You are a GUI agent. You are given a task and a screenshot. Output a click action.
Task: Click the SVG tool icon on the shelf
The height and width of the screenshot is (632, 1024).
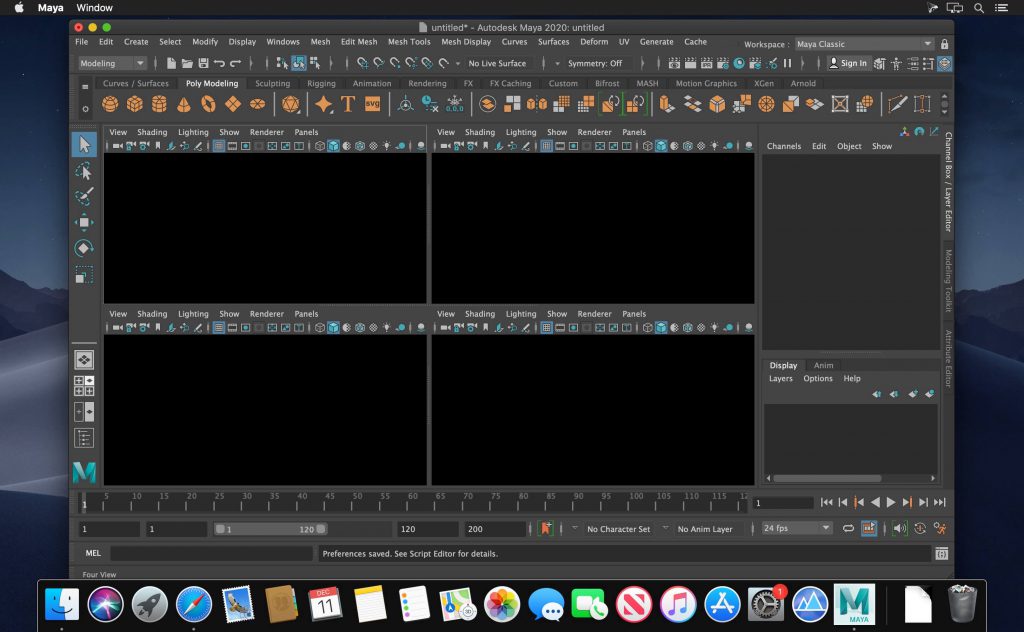click(371, 103)
